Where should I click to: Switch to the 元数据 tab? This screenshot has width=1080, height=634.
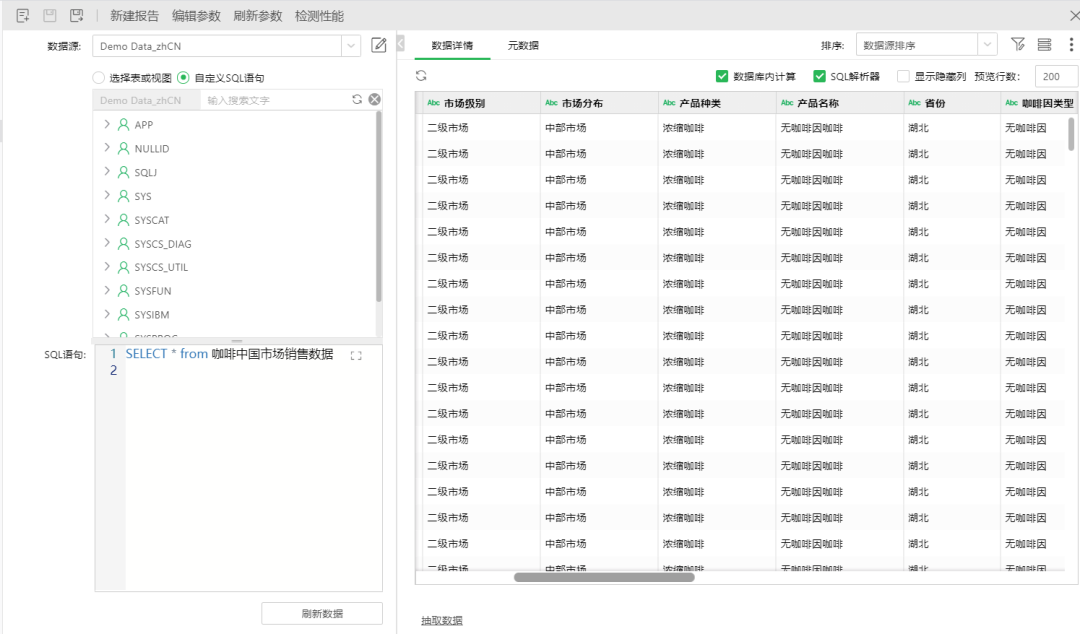click(522, 45)
